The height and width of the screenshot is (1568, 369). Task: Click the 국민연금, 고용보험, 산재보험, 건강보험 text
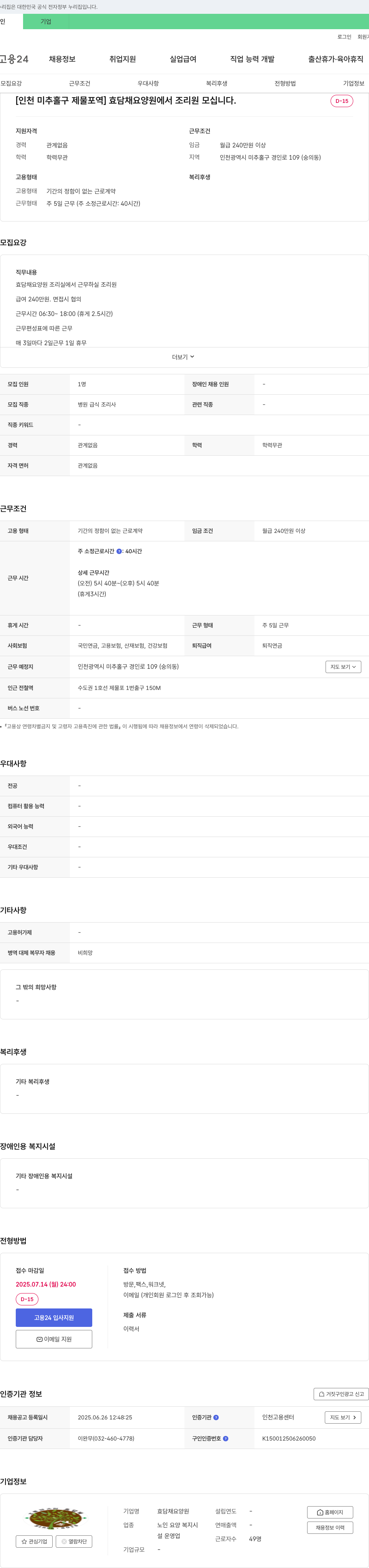pyautogui.click(x=122, y=646)
